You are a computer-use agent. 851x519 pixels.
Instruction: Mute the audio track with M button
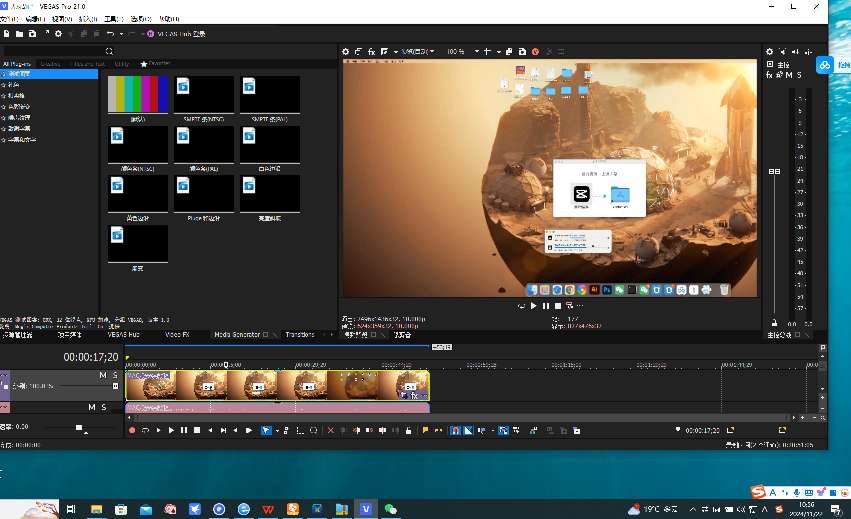pyautogui.click(x=91, y=407)
